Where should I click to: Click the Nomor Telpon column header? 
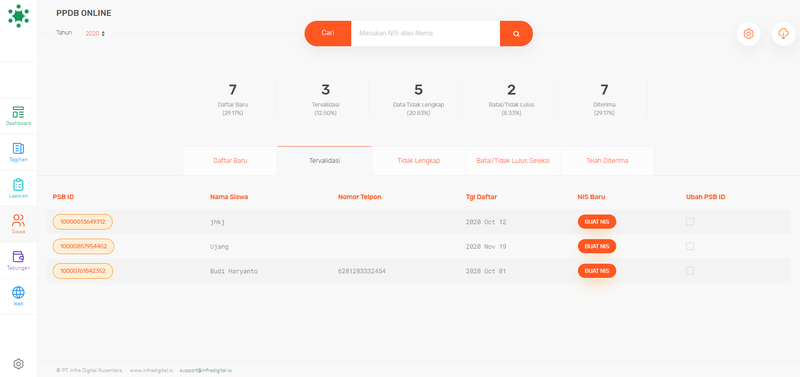pos(360,197)
